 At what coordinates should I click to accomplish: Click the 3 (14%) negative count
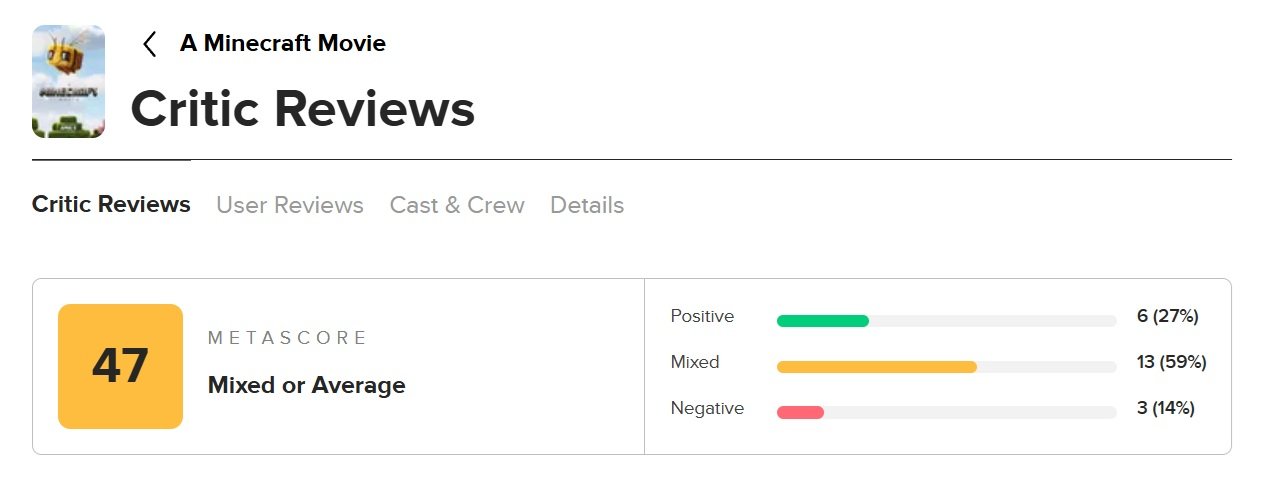pos(1166,408)
